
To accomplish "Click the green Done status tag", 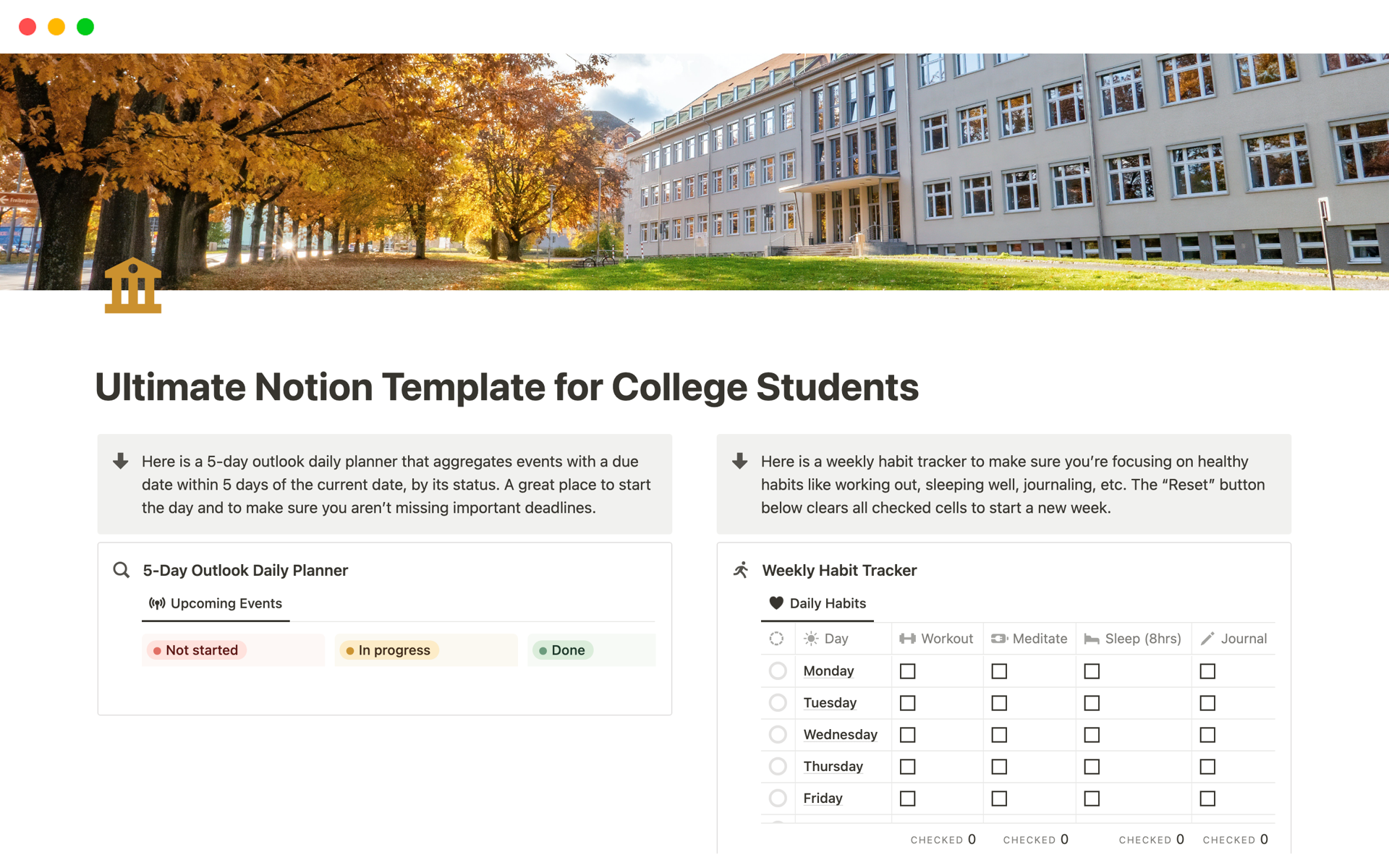I will [x=563, y=650].
